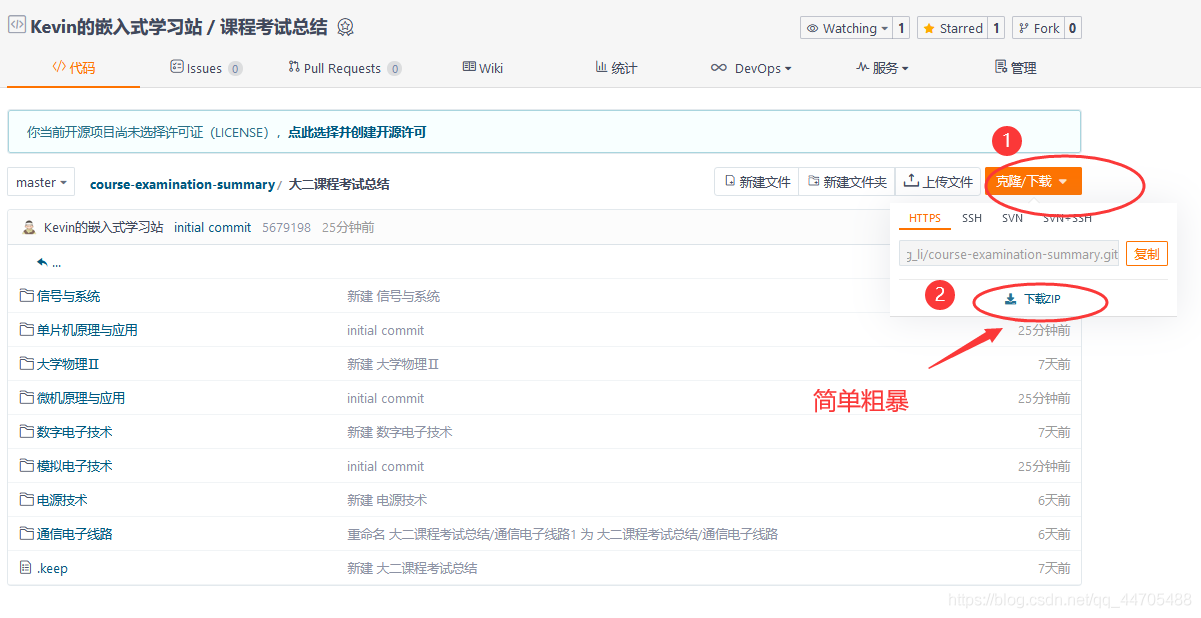
Task: Open the 统计 tab
Action: (616, 68)
